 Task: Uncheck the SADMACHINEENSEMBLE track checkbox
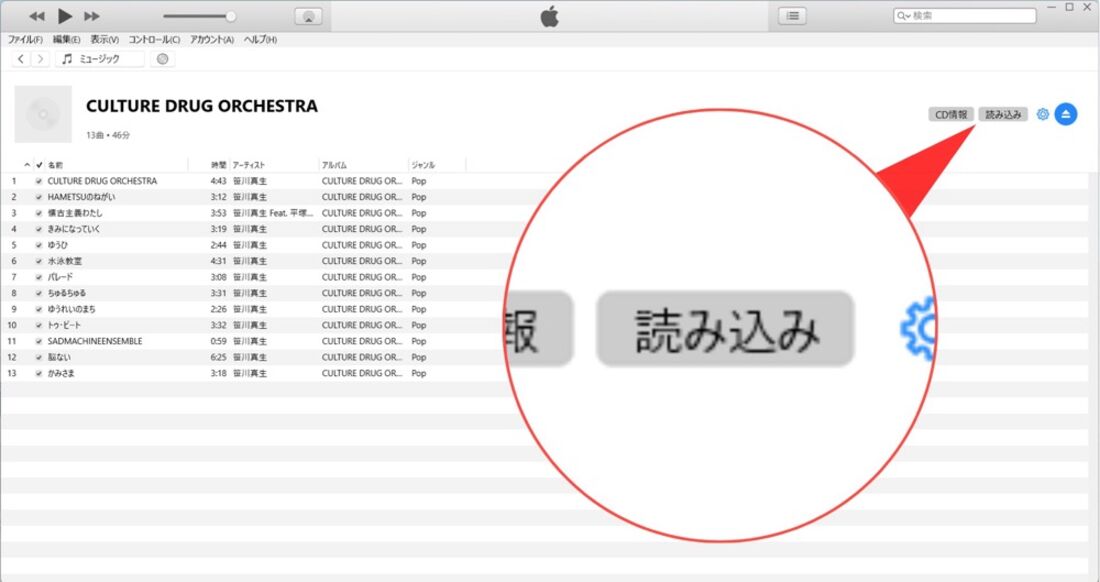[39, 341]
